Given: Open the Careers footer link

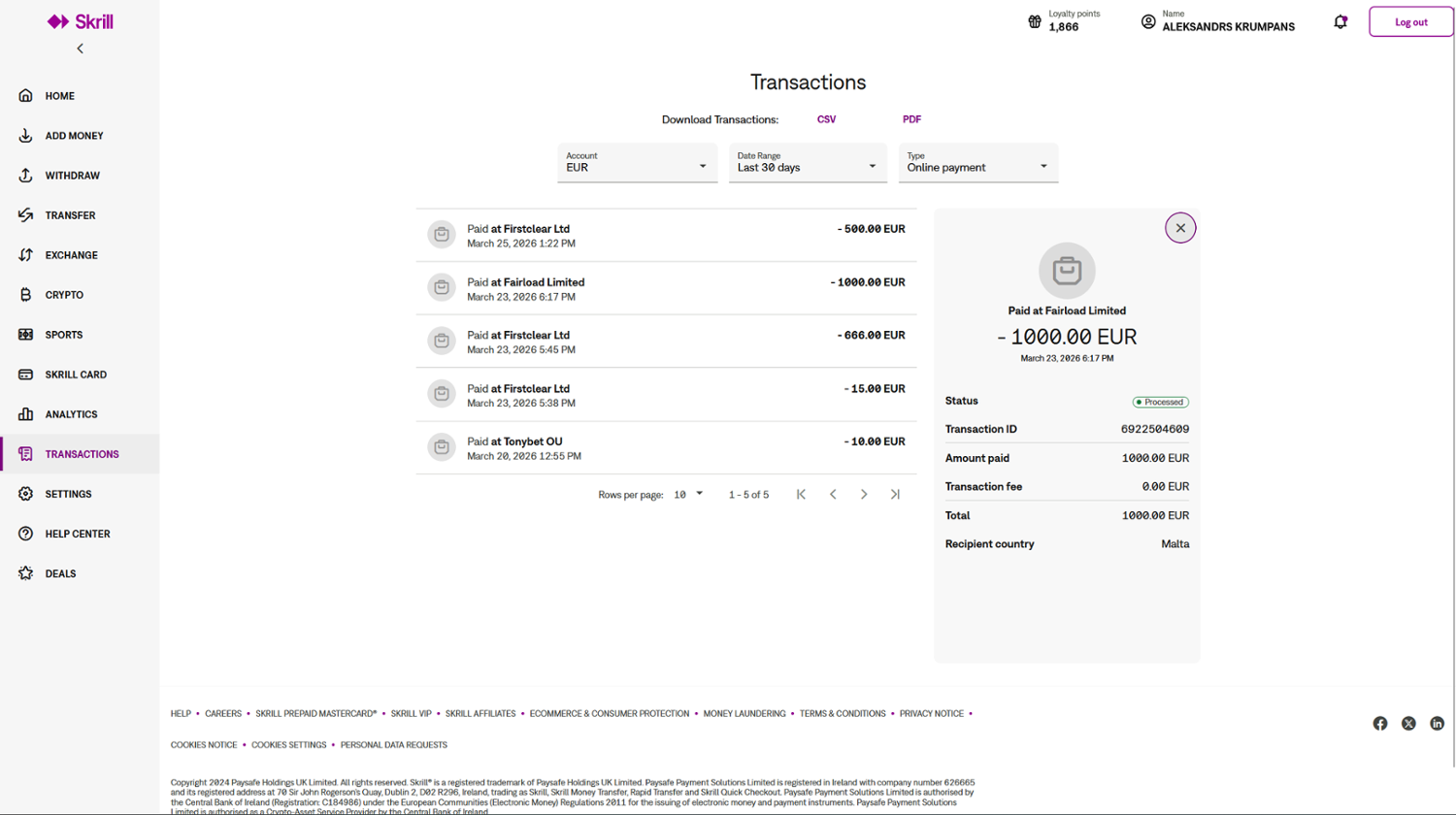Looking at the screenshot, I should 223,714.
